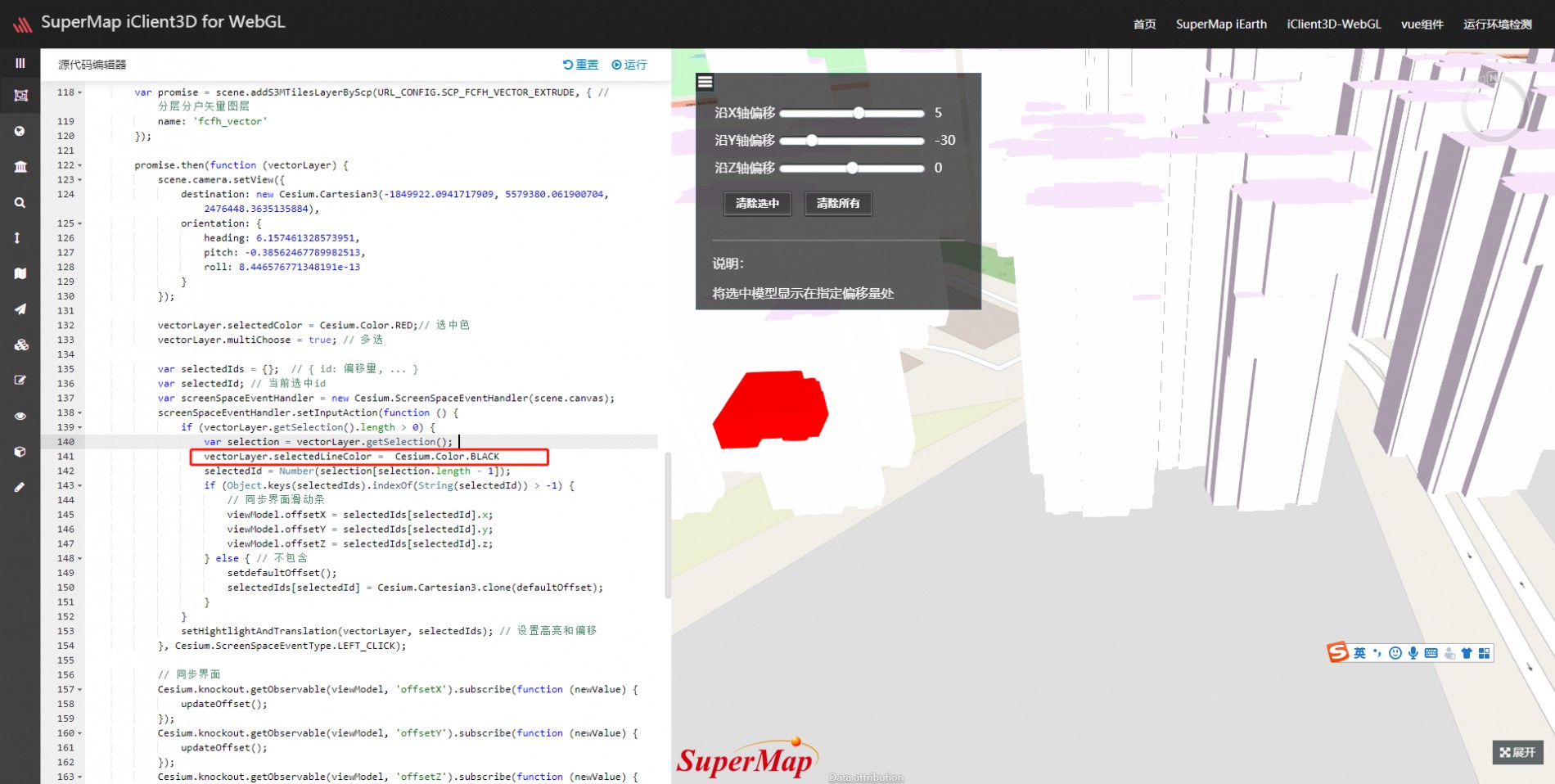Screen dimensions: 1555x784
Task: Place cursor on line 141 selectedLineColor code
Action: [x=352, y=457]
